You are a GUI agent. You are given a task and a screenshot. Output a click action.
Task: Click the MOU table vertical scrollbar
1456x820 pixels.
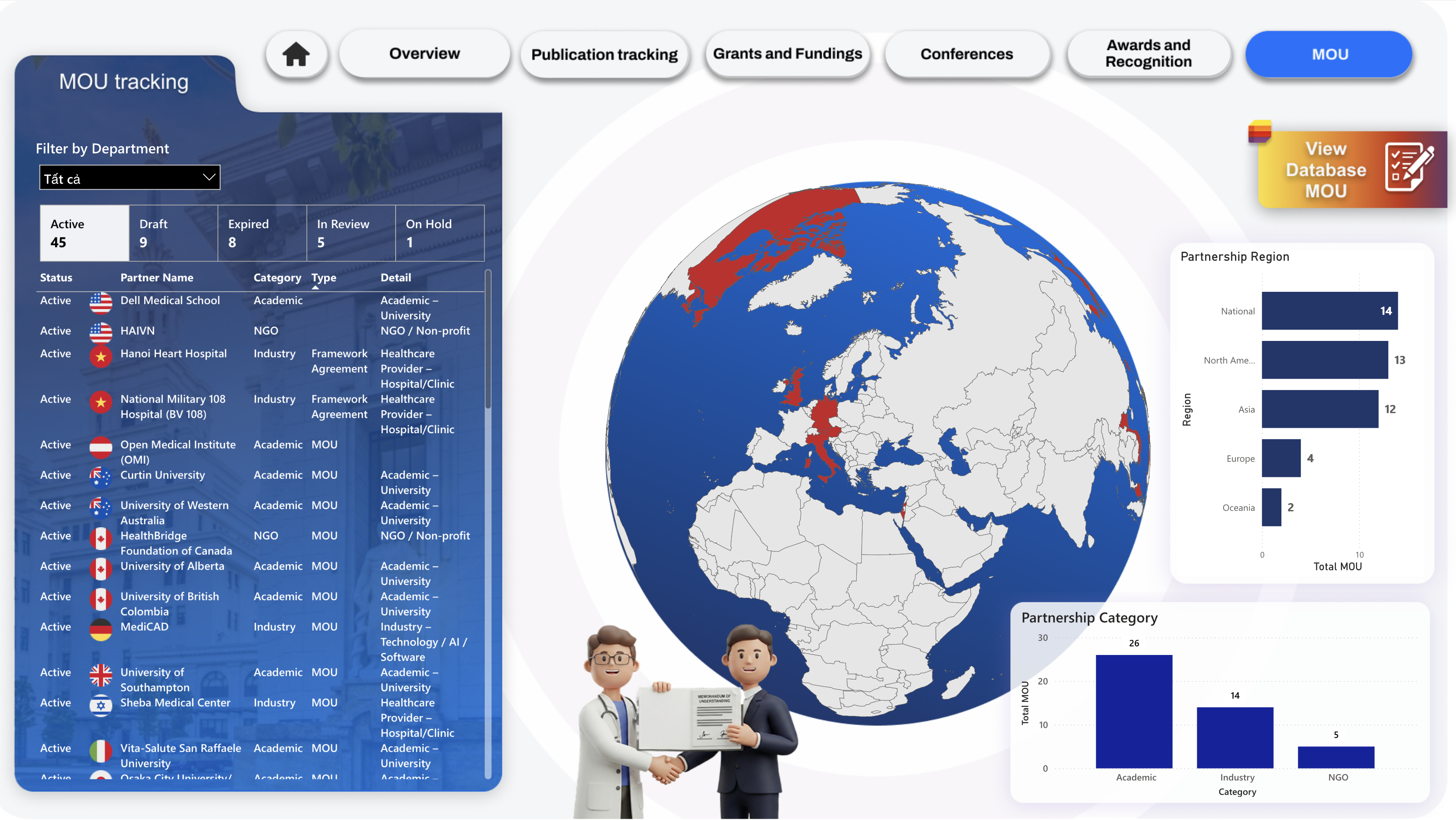(488, 339)
